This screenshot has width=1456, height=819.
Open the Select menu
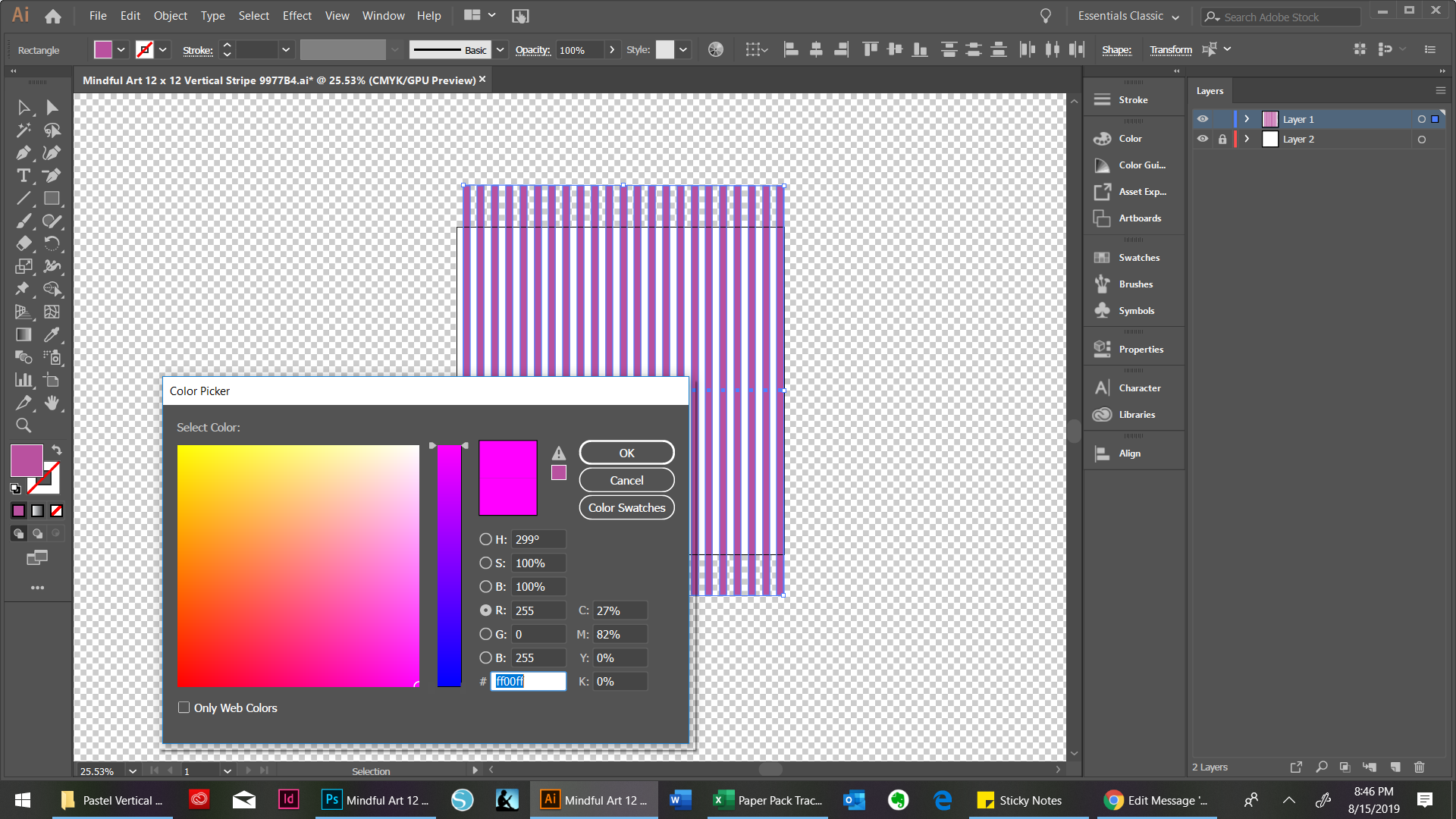click(x=253, y=15)
